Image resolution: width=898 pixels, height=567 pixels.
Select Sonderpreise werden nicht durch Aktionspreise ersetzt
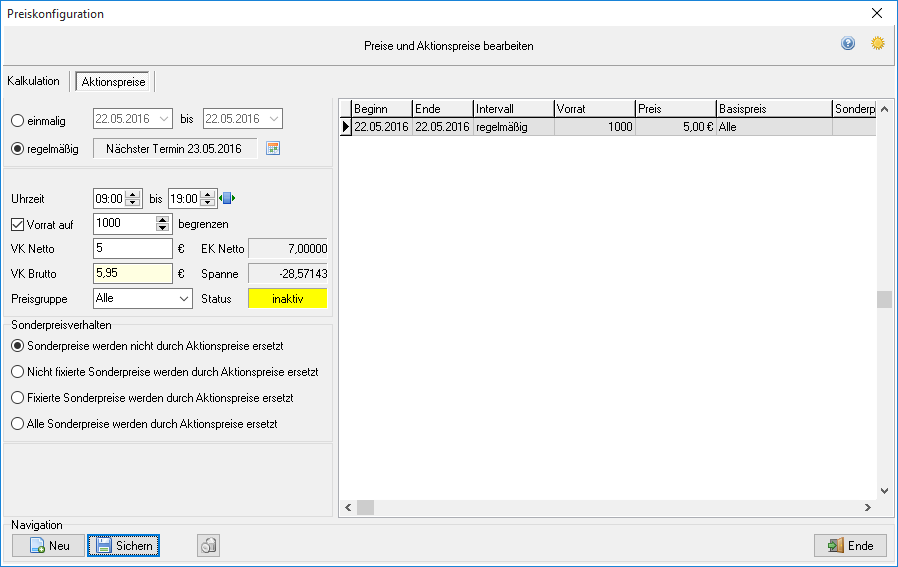[x=18, y=346]
